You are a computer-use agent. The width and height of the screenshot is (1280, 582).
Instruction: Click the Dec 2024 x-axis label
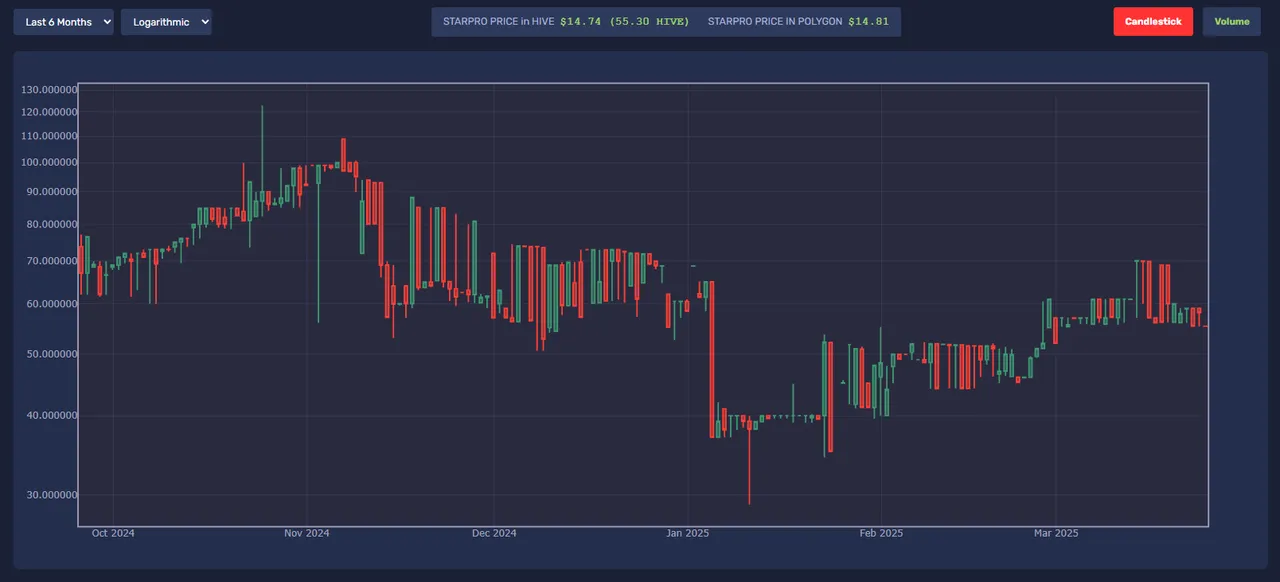[494, 533]
